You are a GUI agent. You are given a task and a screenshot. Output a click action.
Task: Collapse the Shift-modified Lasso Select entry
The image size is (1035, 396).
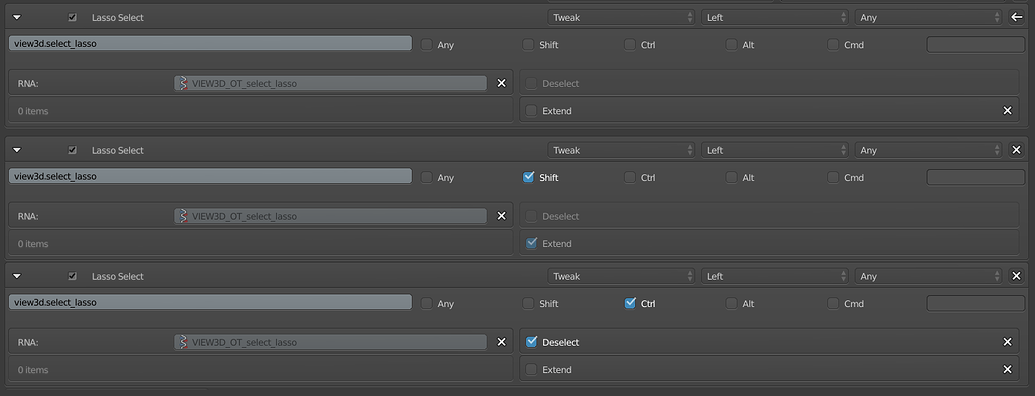click(x=17, y=150)
